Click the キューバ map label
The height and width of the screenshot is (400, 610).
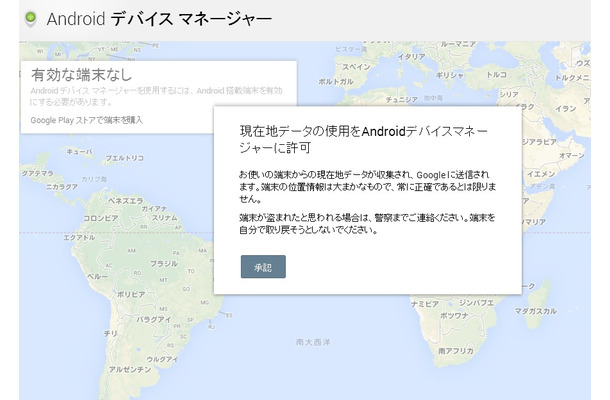pos(79,151)
